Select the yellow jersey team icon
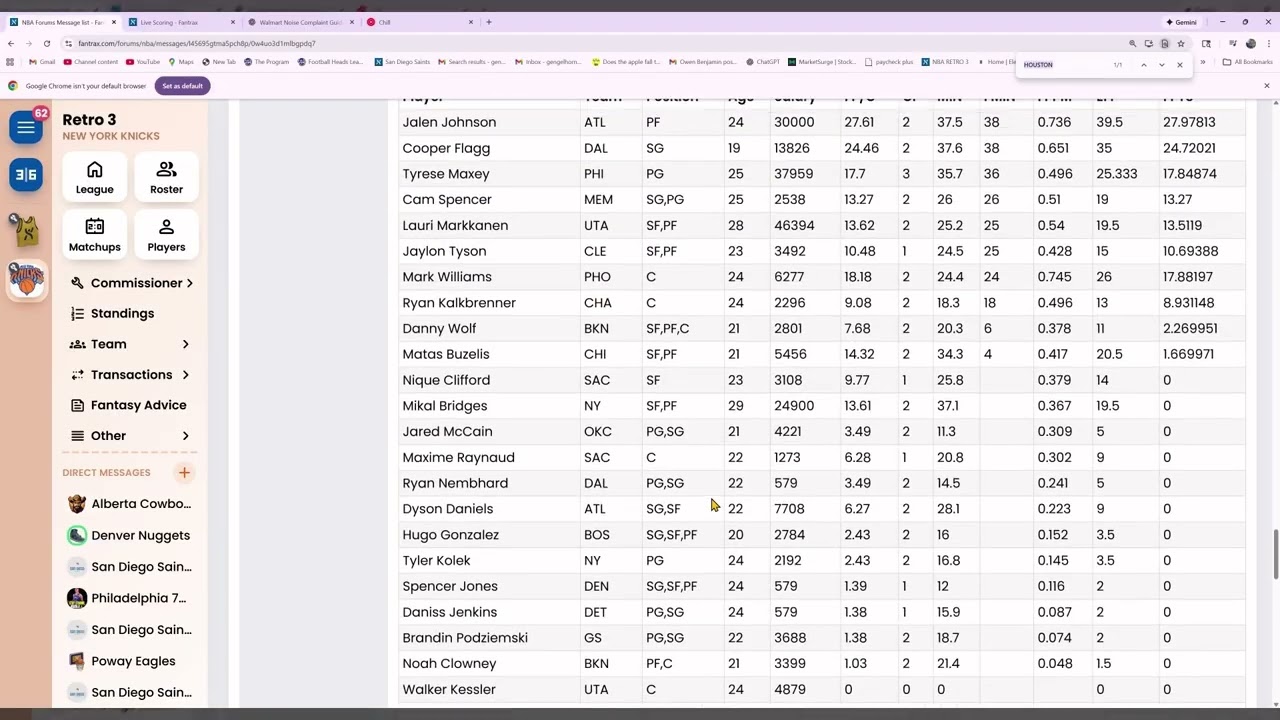 tap(26, 230)
